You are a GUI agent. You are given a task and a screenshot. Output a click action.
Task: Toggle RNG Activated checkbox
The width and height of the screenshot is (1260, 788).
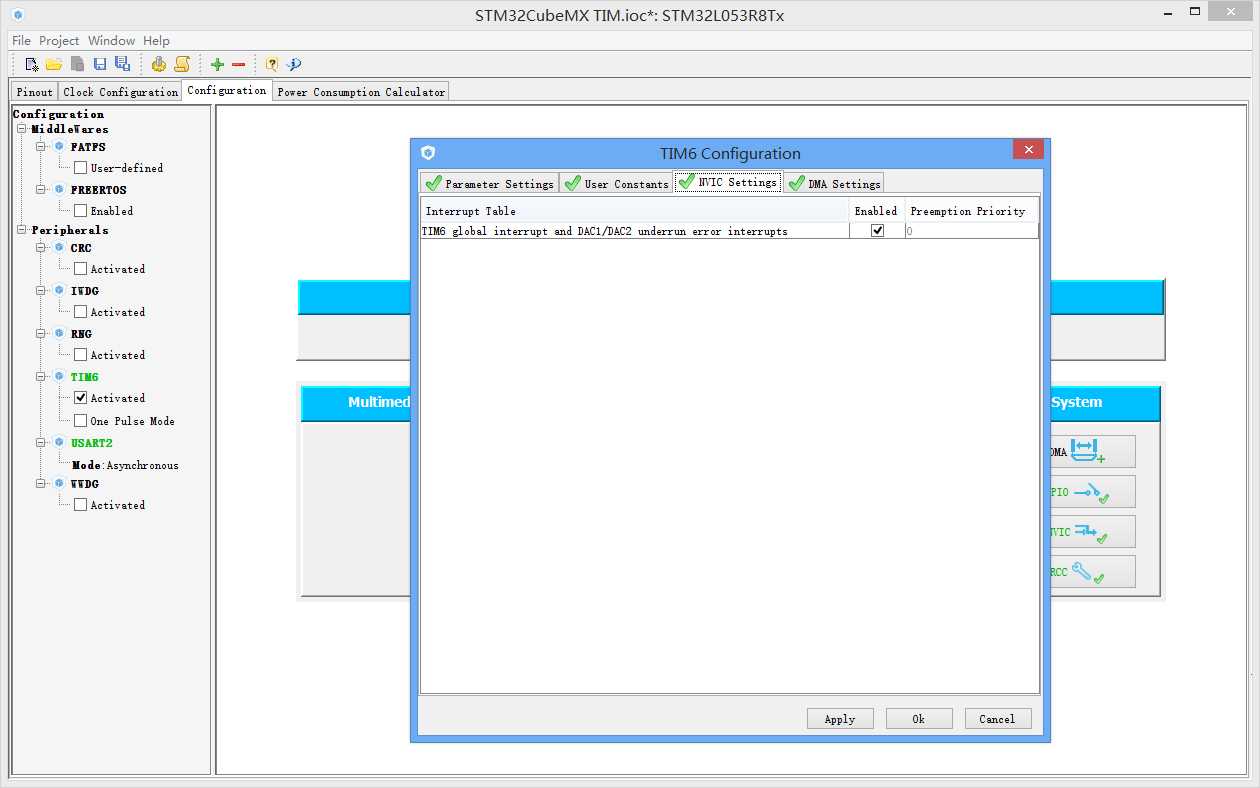(80, 354)
